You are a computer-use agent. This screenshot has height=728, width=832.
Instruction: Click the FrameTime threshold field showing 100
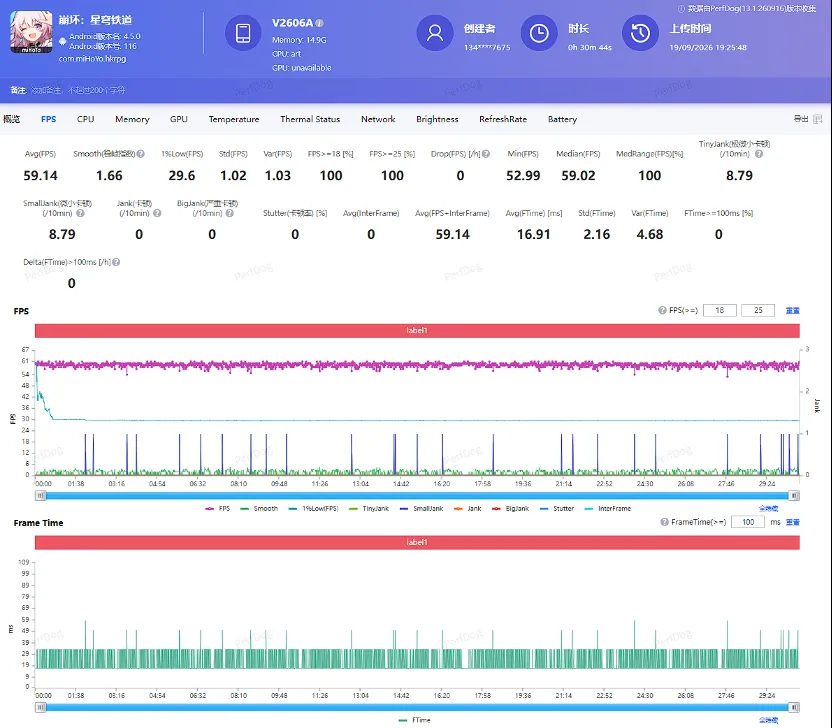(x=748, y=522)
